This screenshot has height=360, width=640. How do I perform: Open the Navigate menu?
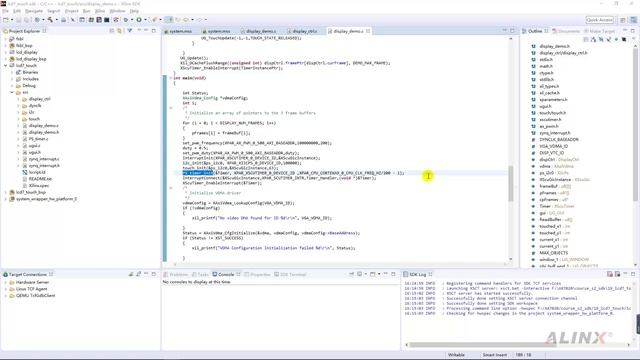34,11
